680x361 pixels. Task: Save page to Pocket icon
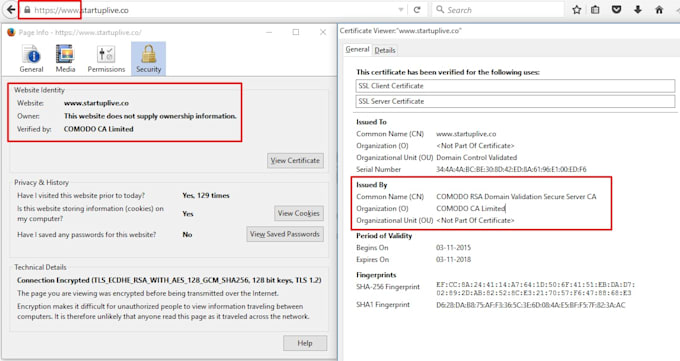tap(616, 10)
